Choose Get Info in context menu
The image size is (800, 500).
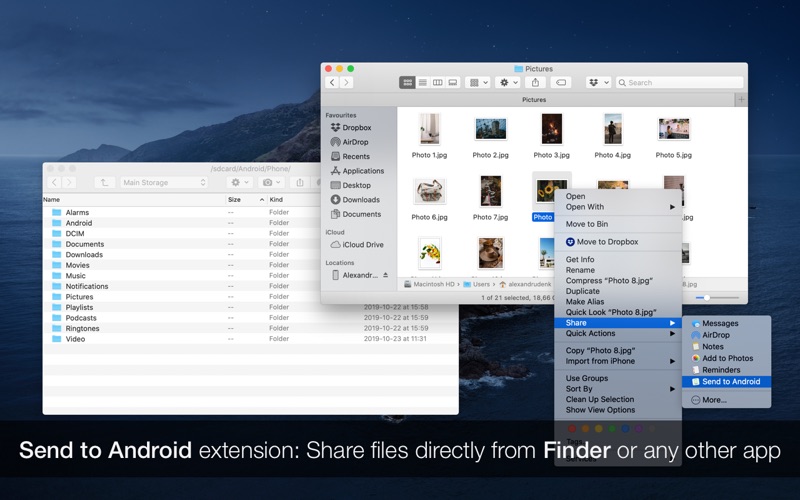[x=618, y=259]
